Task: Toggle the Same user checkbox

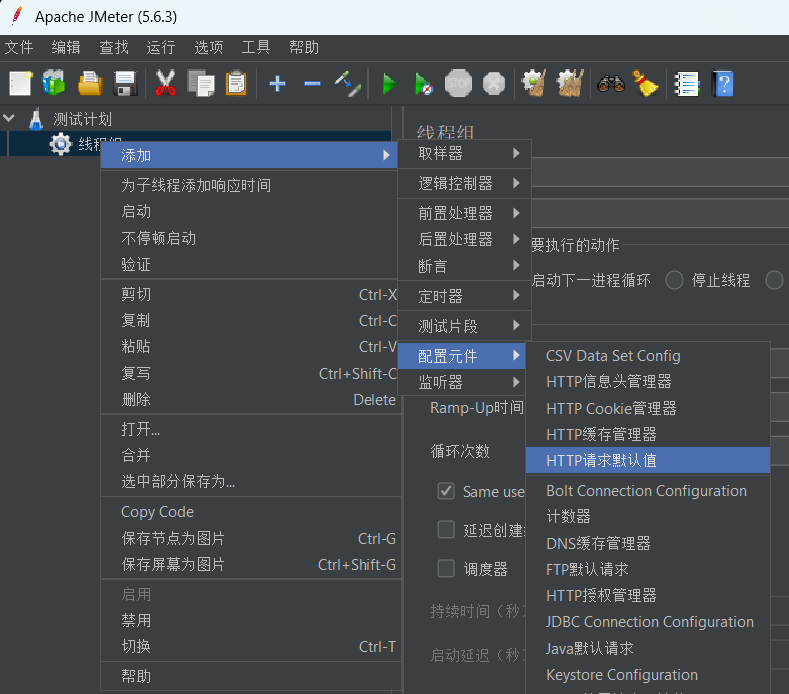Action: pyautogui.click(x=446, y=491)
